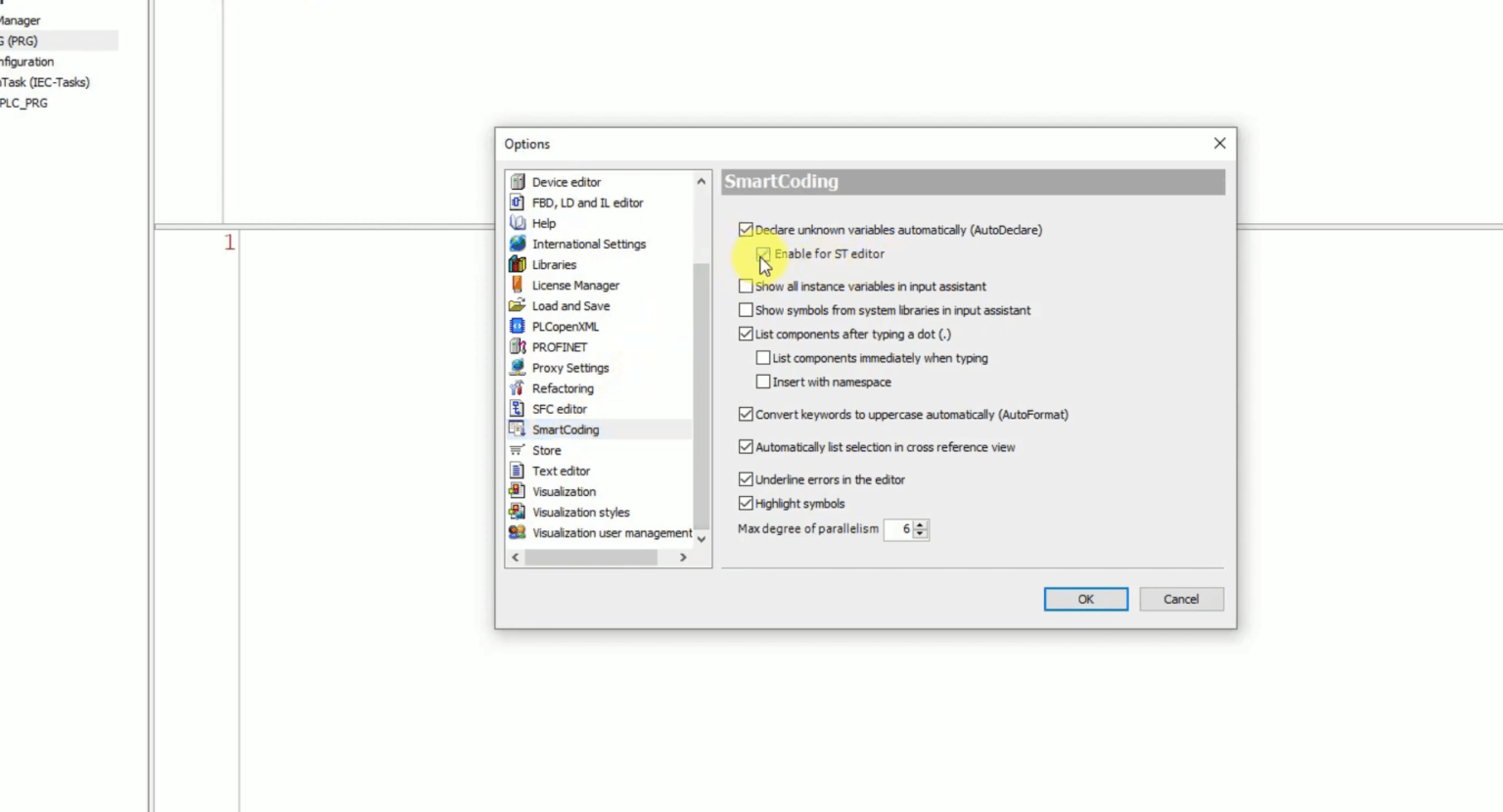Select the Text editor category
This screenshot has width=1503, height=812.
click(561, 471)
